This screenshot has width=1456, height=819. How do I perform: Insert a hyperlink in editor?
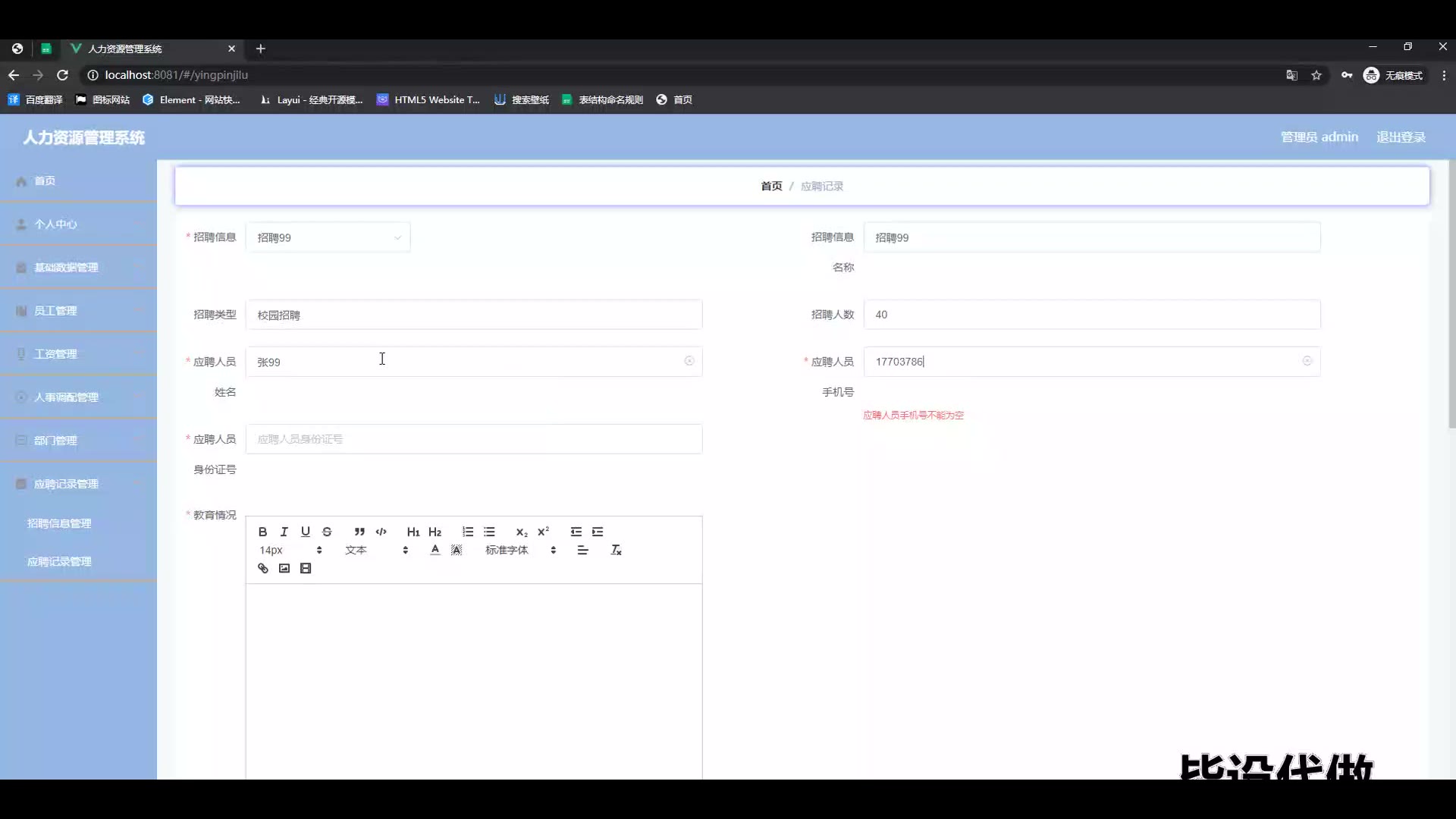tap(262, 568)
